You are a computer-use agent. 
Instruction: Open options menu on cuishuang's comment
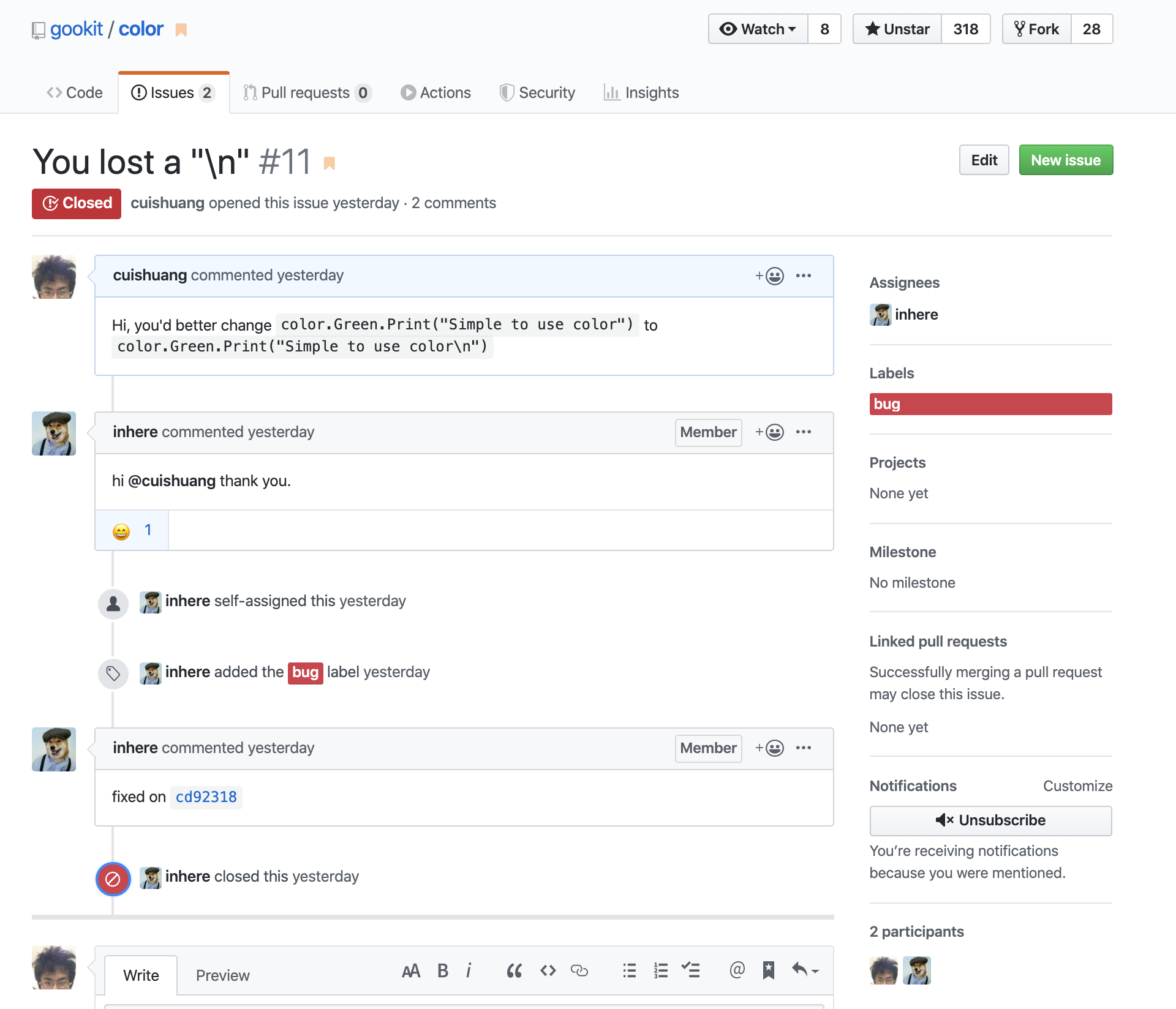point(804,276)
